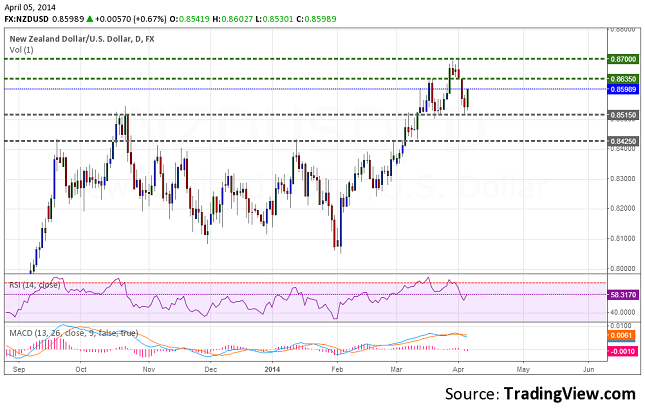Click the 'Nov' label on the time axis

148,369
